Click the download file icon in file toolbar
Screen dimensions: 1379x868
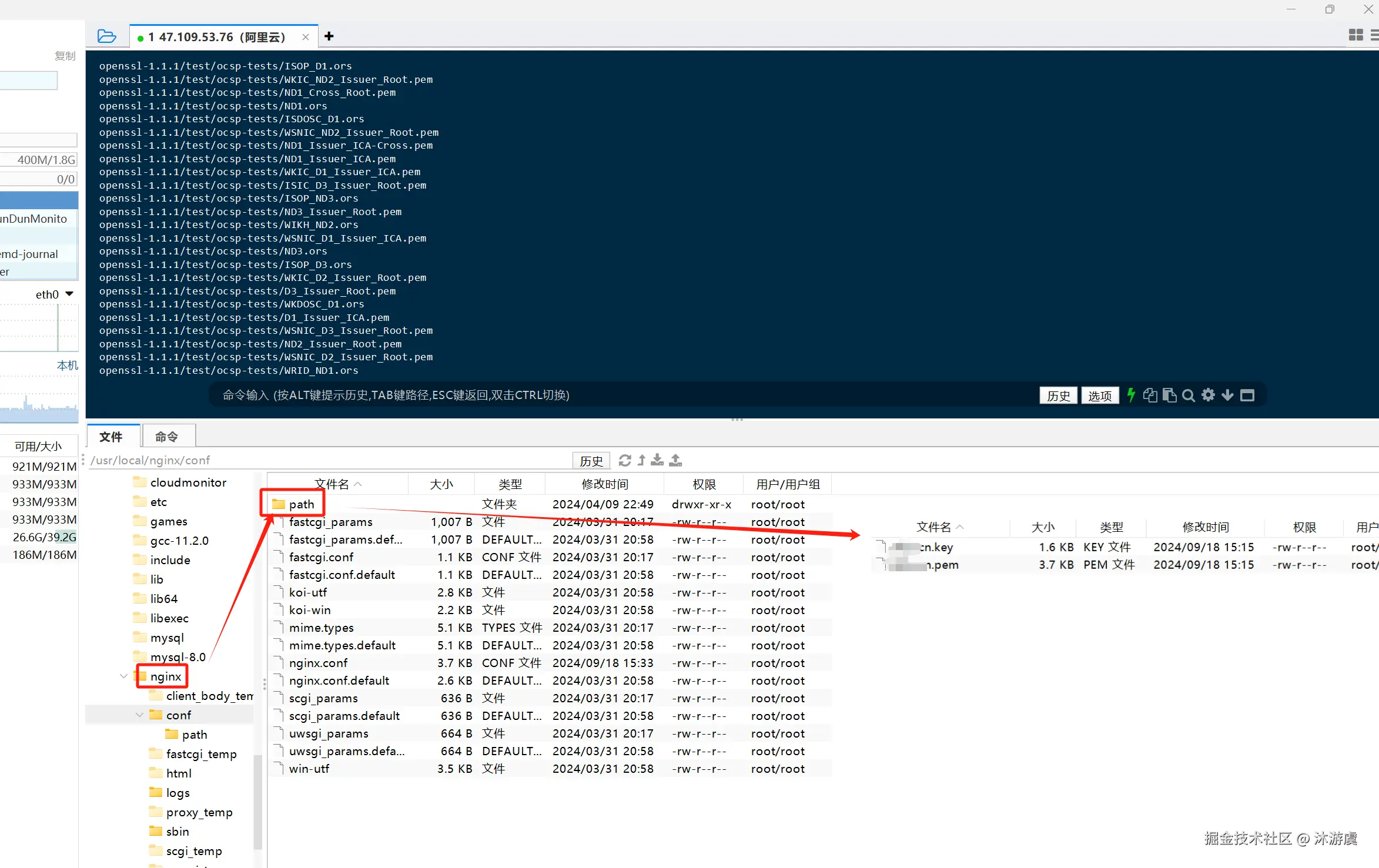click(657, 460)
